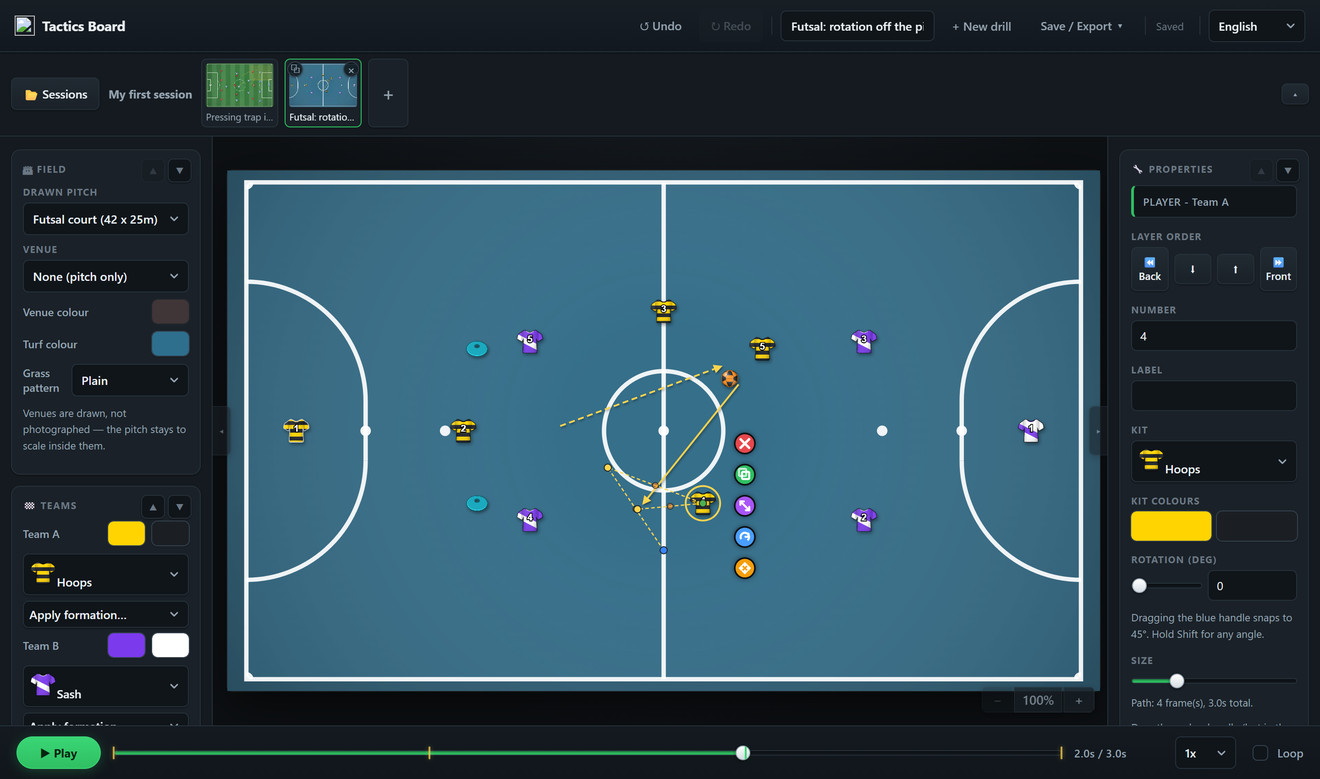1320x779 pixels.
Task: Select yellow player number 5
Action: point(762,348)
